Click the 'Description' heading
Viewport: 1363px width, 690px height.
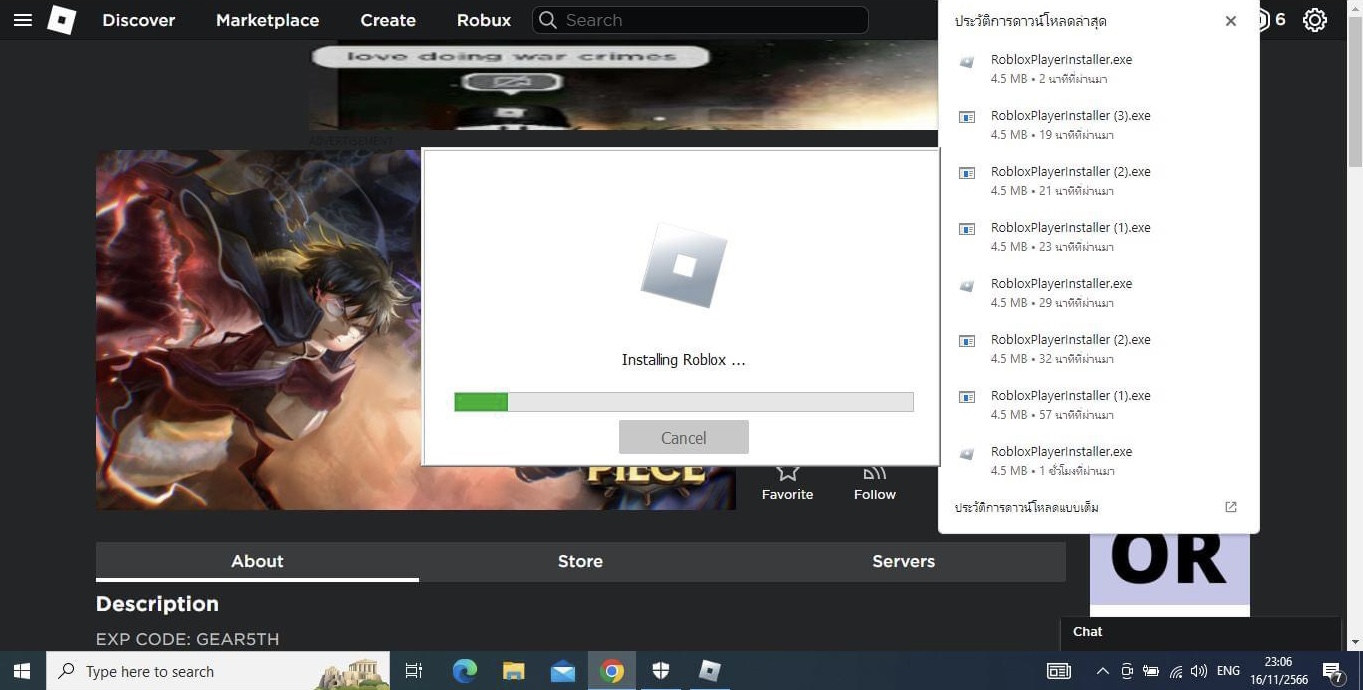pos(157,604)
